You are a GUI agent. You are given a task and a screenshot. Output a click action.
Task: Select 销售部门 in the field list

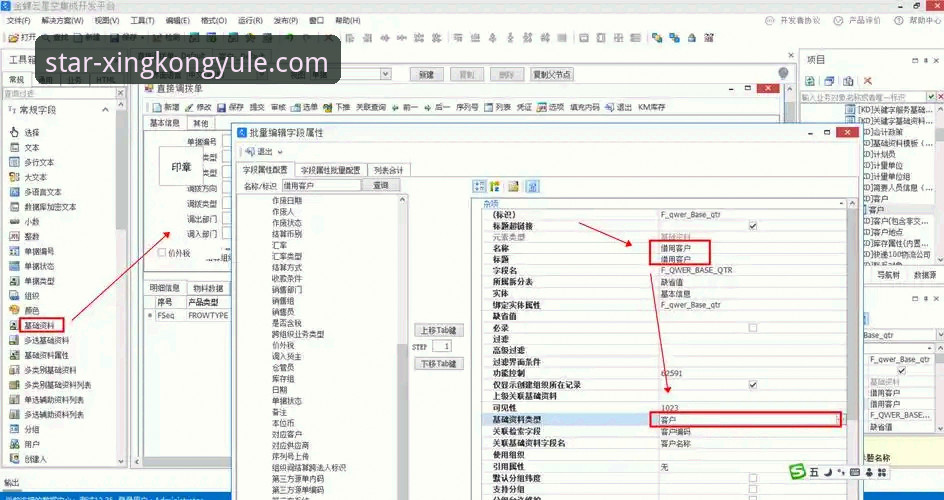tap(287, 289)
